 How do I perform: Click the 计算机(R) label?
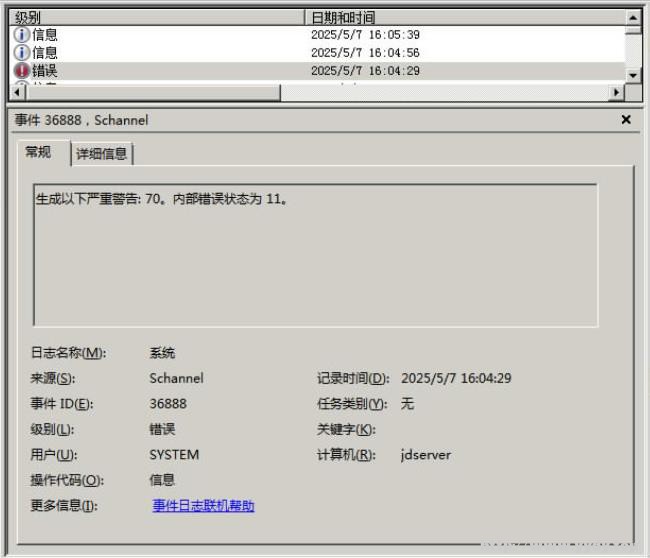[x=346, y=454]
